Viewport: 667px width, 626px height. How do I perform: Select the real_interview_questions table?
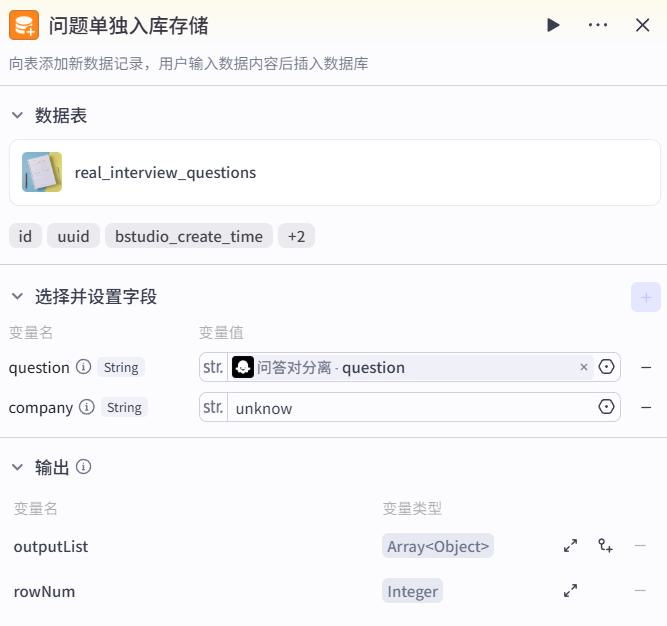[335, 173]
